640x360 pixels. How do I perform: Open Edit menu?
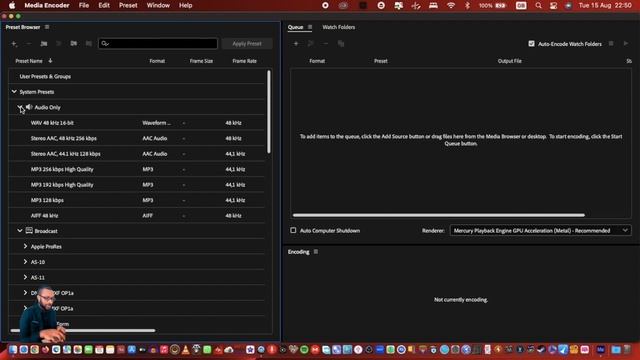104,5
